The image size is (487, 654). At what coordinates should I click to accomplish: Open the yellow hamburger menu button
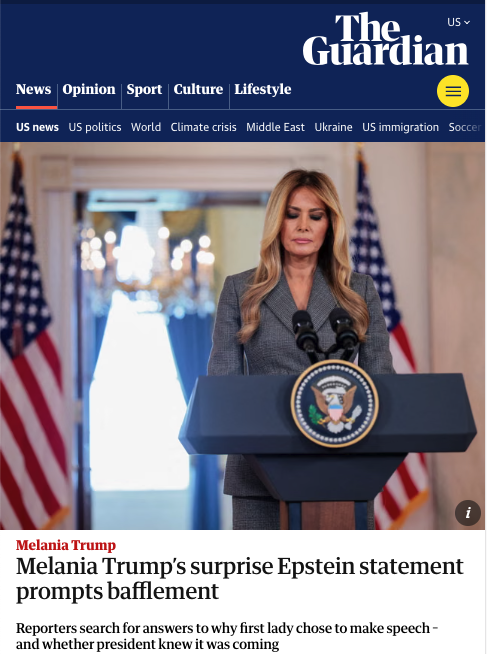click(453, 91)
